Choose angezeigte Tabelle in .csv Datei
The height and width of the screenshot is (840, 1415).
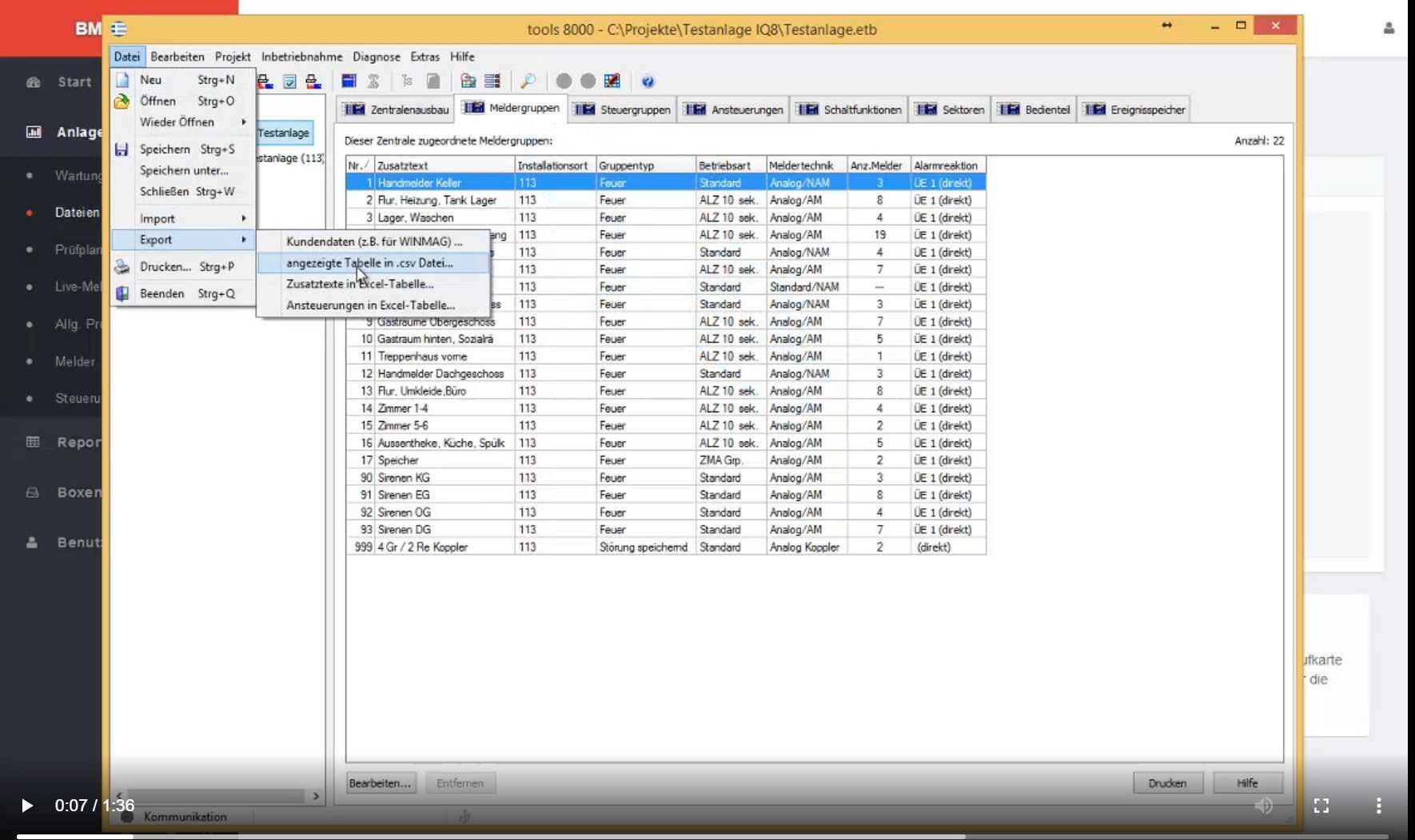(373, 263)
